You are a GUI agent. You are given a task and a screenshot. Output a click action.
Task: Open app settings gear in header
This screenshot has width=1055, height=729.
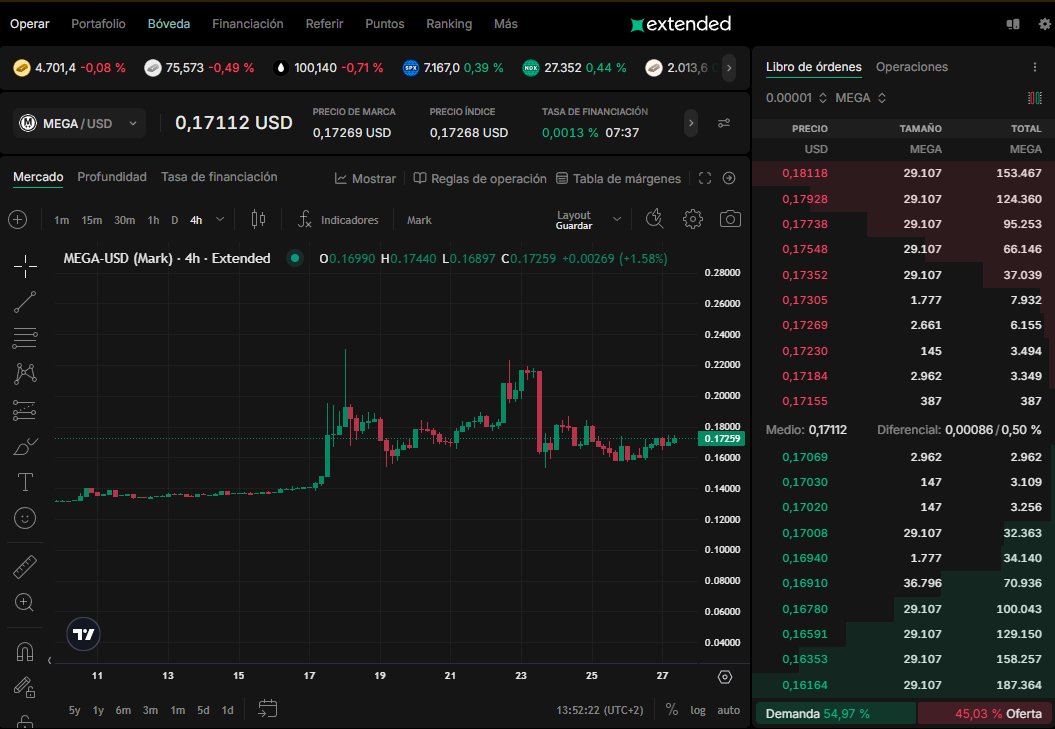coord(1044,24)
